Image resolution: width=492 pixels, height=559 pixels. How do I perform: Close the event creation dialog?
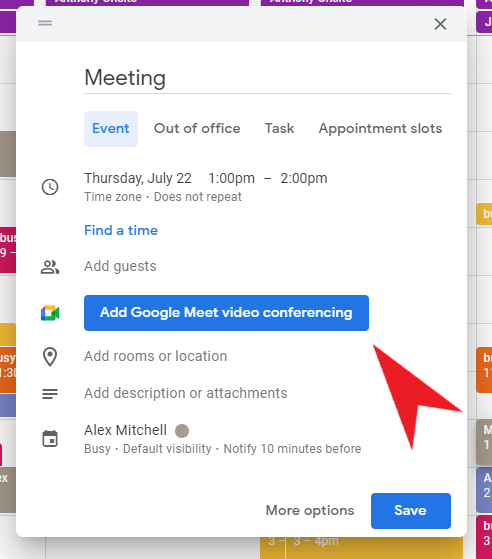point(440,24)
